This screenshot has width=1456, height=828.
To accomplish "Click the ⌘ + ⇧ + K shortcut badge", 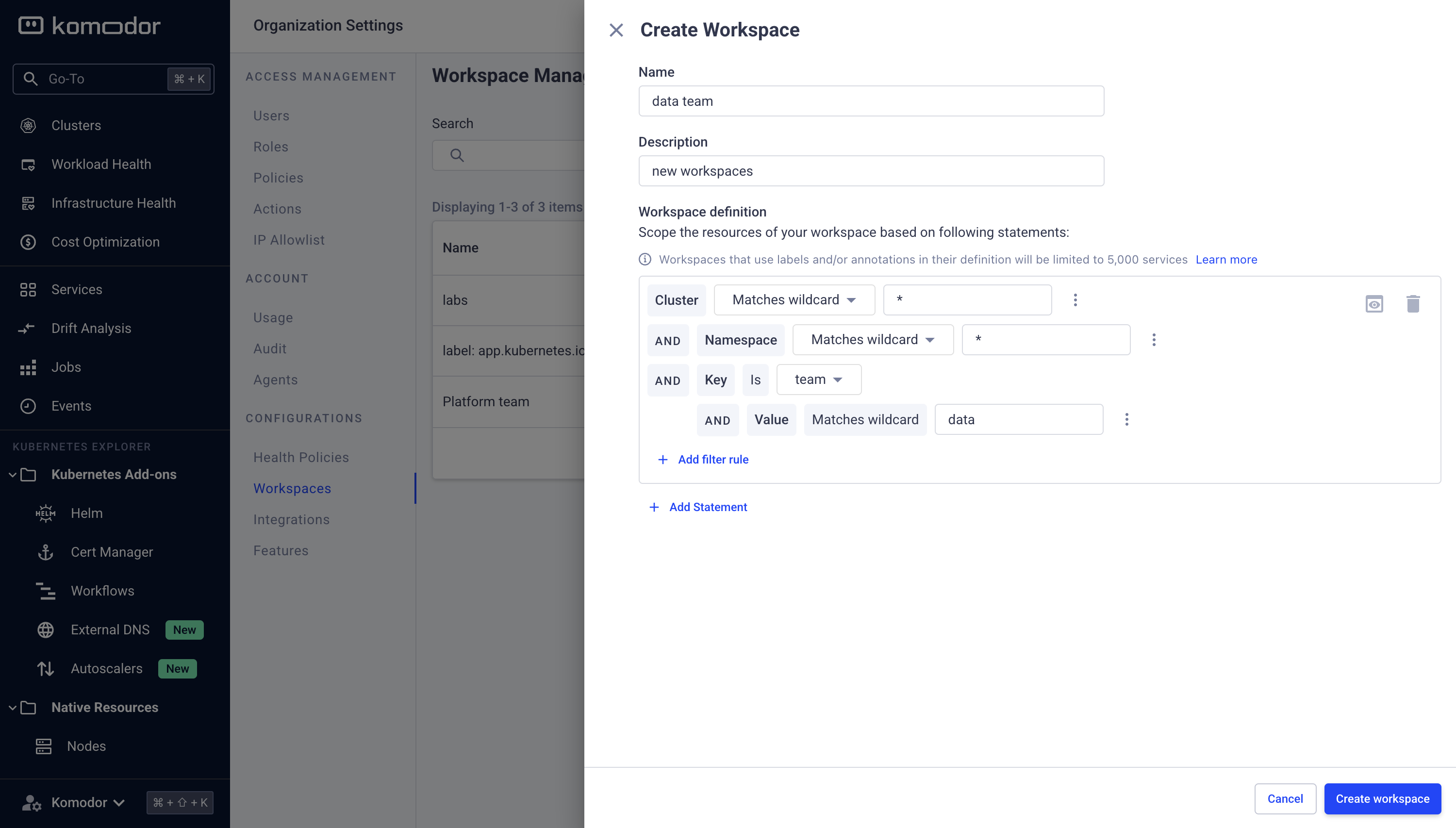I will (180, 802).
